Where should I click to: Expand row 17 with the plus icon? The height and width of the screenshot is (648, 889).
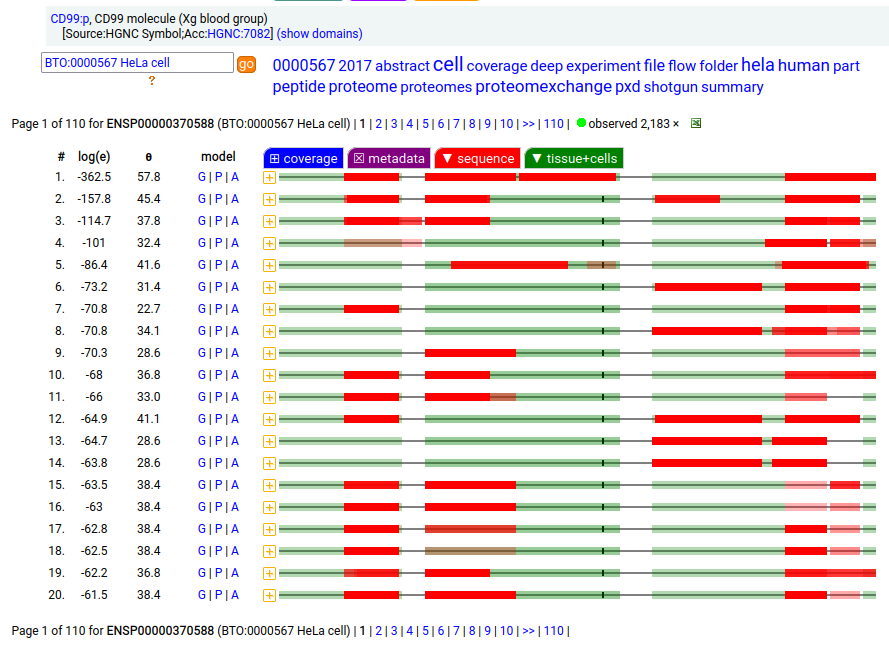(269, 529)
